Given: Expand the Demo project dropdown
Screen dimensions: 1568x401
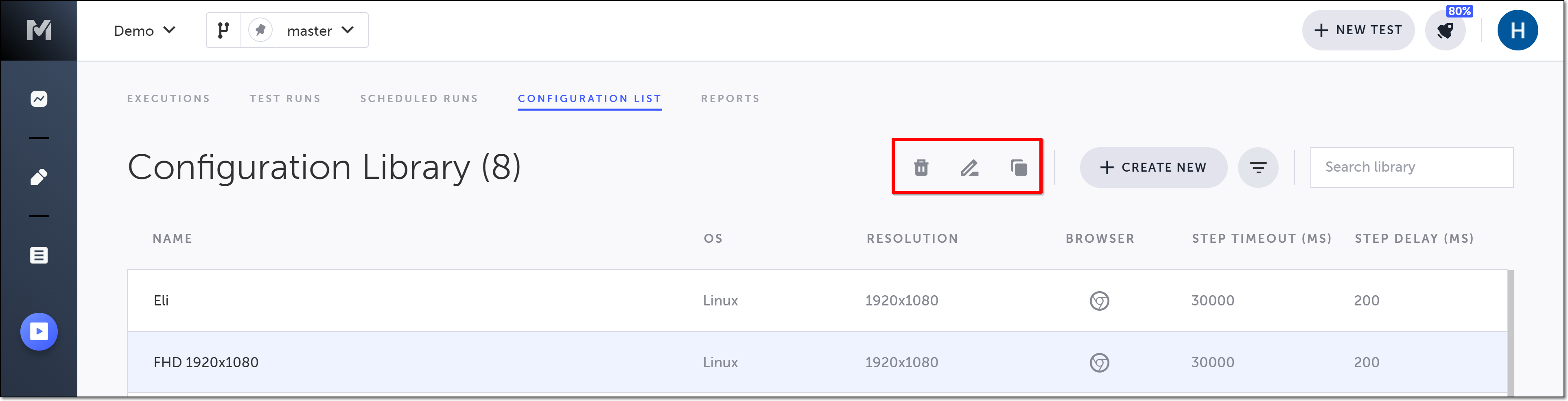Looking at the screenshot, I should [x=145, y=31].
